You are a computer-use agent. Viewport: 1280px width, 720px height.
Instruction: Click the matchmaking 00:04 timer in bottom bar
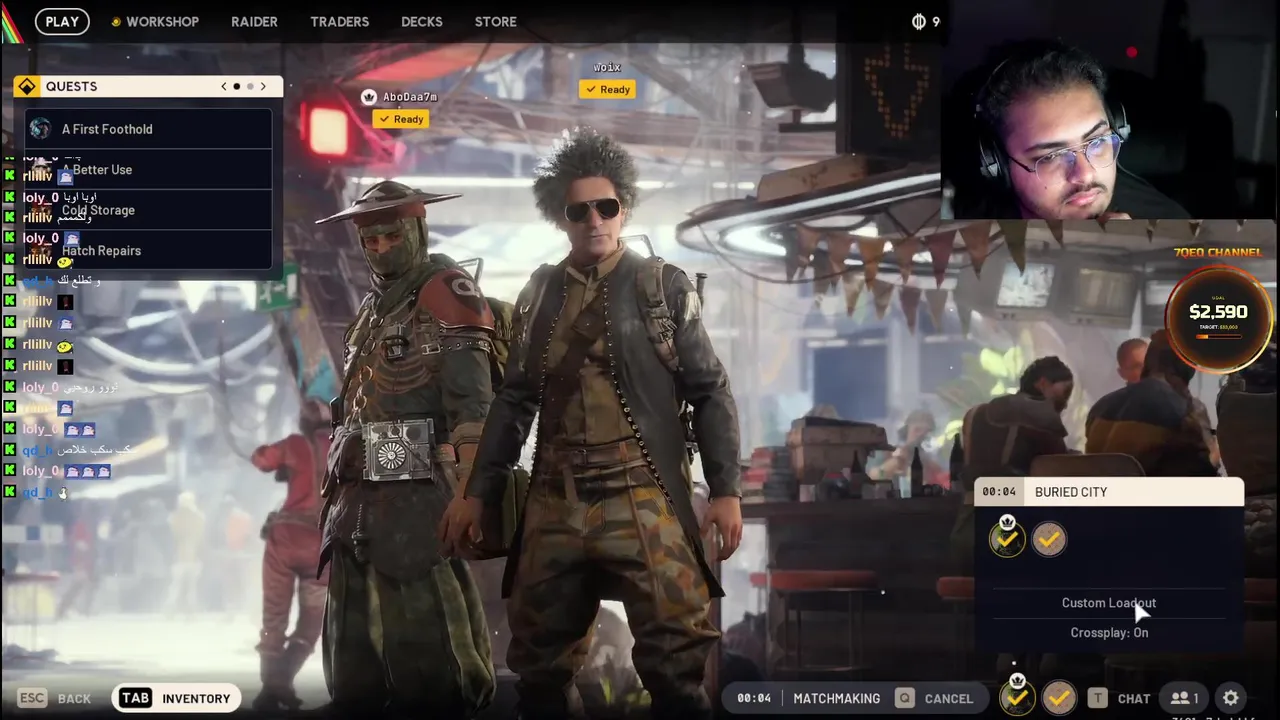754,698
